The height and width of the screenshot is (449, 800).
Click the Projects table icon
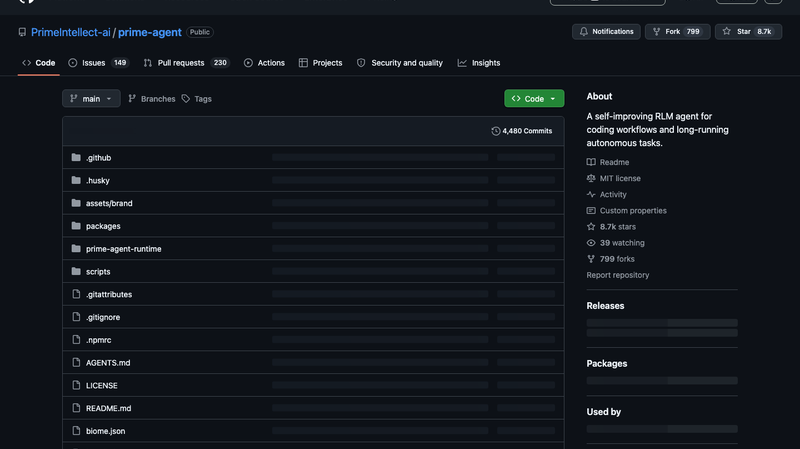tap(303, 63)
